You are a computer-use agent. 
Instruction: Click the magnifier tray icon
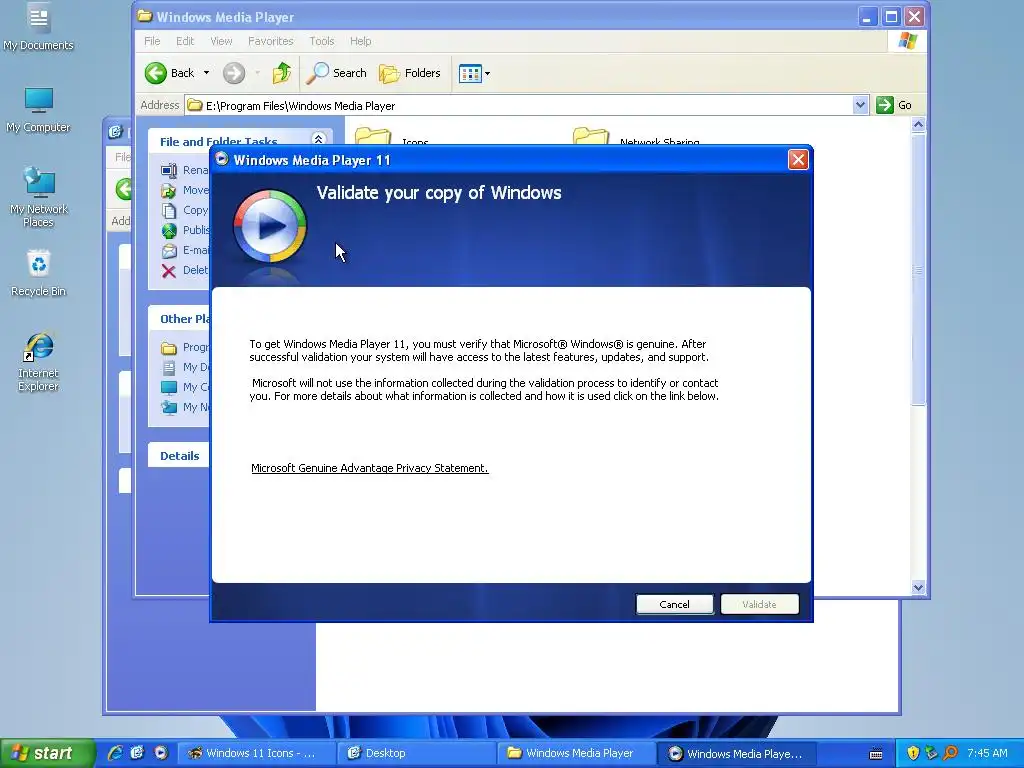pyautogui.click(x=950, y=753)
